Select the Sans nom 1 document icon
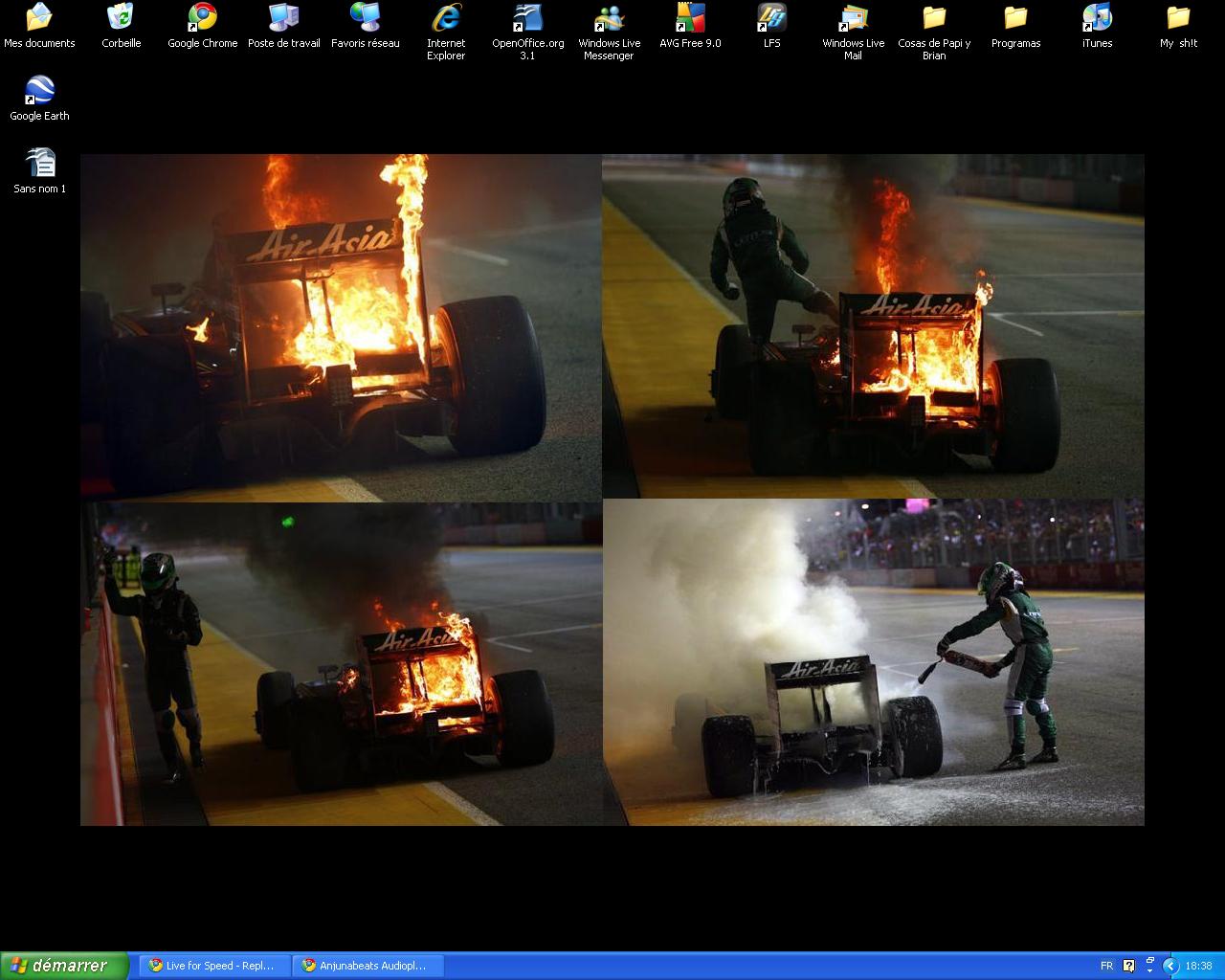 click(x=39, y=171)
